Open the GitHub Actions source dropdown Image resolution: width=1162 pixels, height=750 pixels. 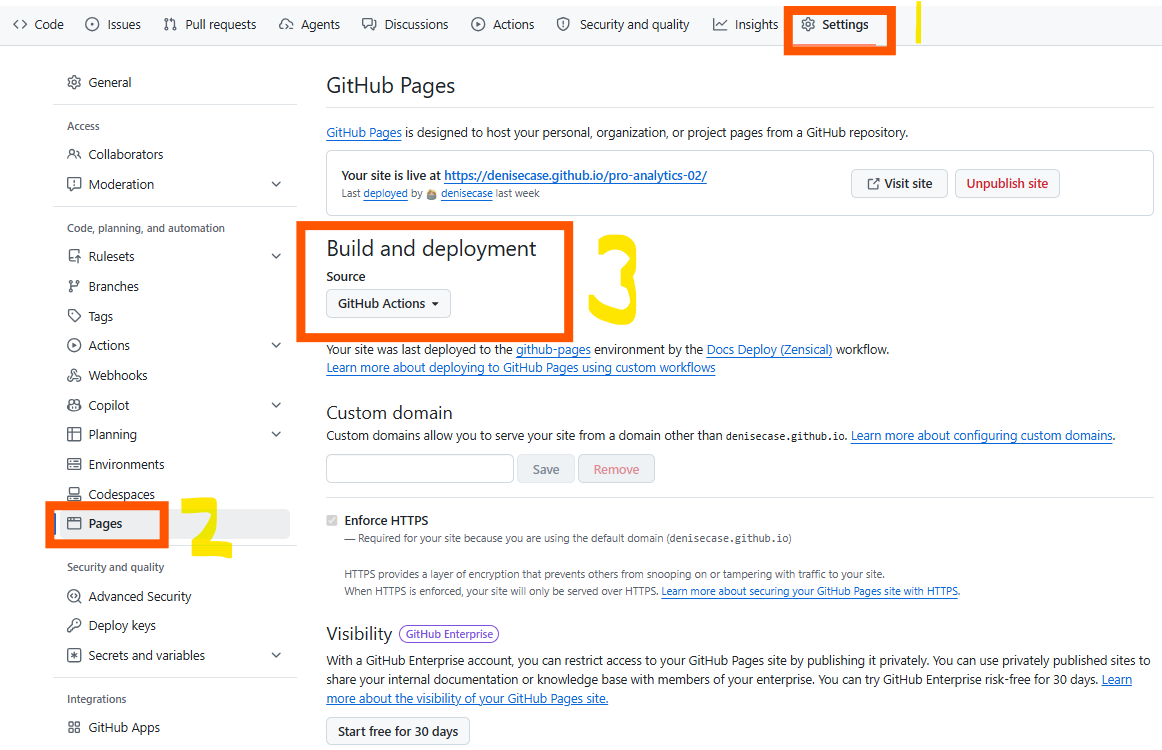tap(388, 303)
